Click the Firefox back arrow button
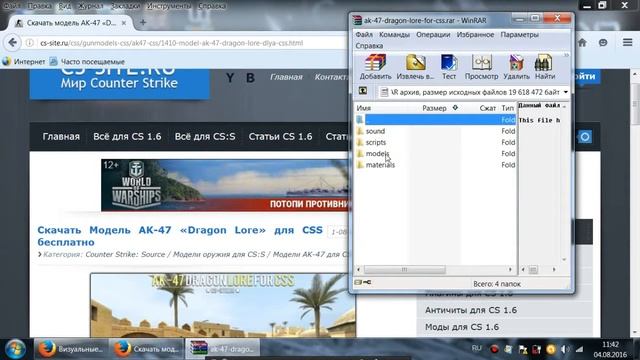640x360 pixels. point(13,42)
